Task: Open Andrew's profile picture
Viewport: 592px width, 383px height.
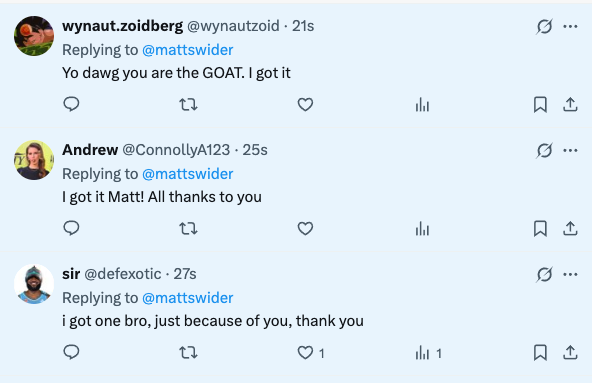Action: (34, 160)
